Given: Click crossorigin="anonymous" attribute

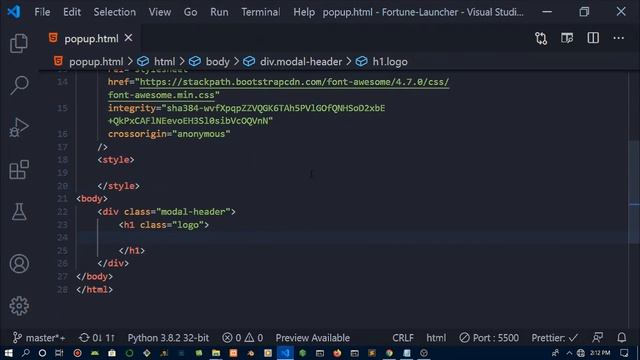Looking at the screenshot, I should click(169, 134).
